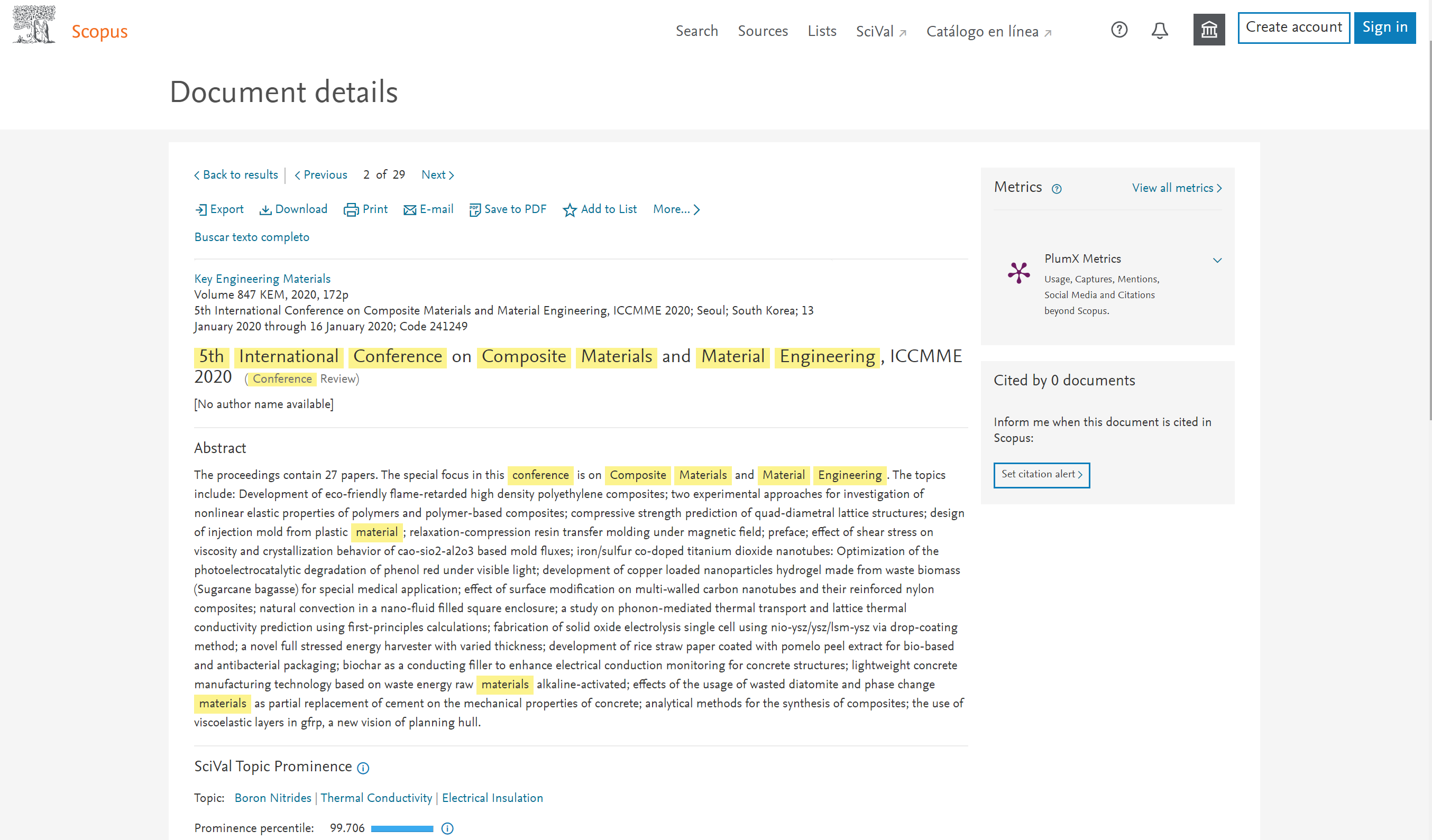The image size is (1432, 840).
Task: Add this document to a list
Action: point(600,209)
